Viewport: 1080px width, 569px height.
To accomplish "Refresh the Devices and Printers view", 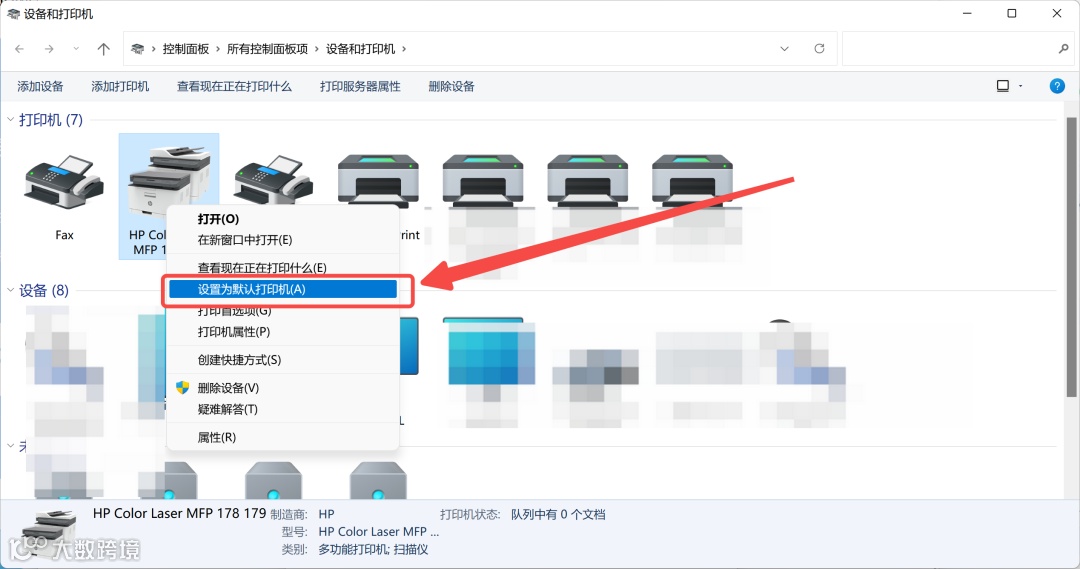I will tap(819, 49).
